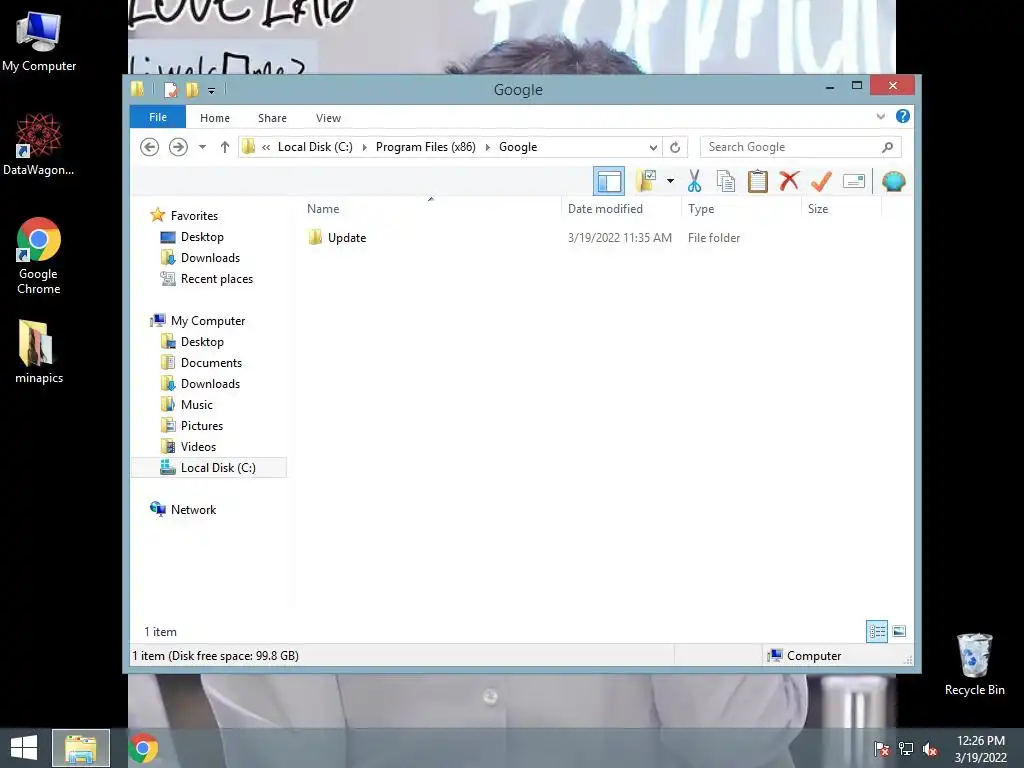Go back with the Back arrow button

click(150, 147)
